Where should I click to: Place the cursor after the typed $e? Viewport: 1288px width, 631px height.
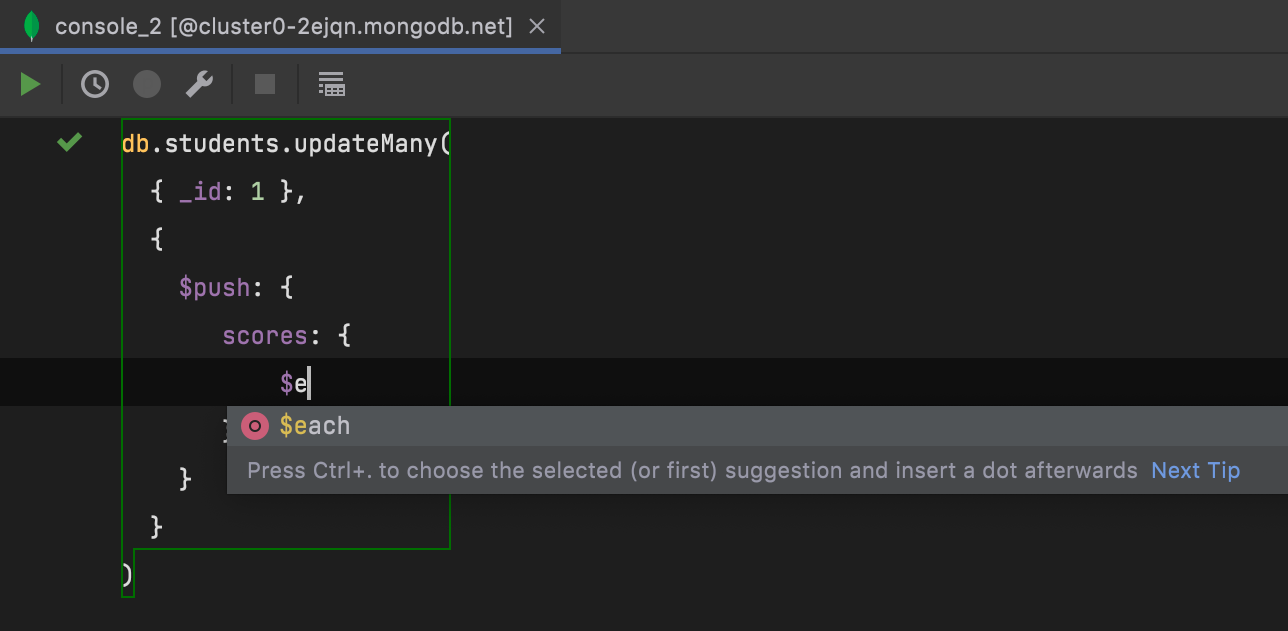tap(310, 384)
